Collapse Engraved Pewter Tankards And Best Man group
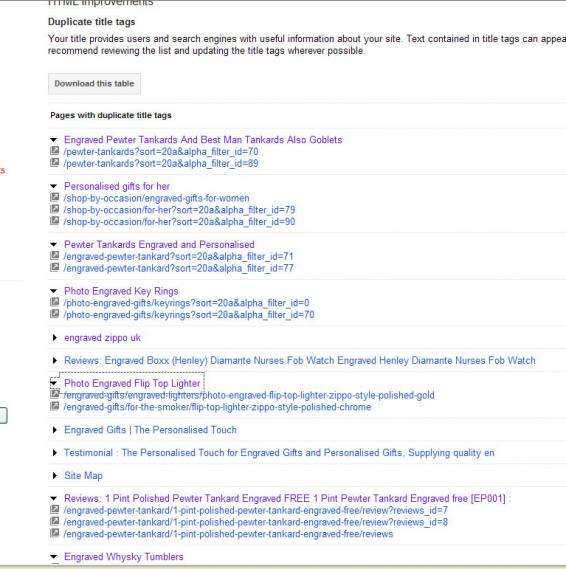 (54, 140)
